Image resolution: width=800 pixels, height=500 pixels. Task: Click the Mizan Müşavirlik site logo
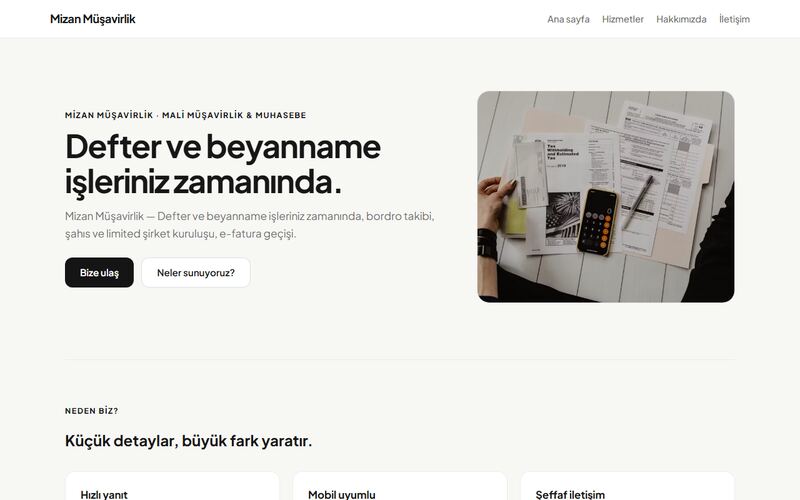click(92, 19)
